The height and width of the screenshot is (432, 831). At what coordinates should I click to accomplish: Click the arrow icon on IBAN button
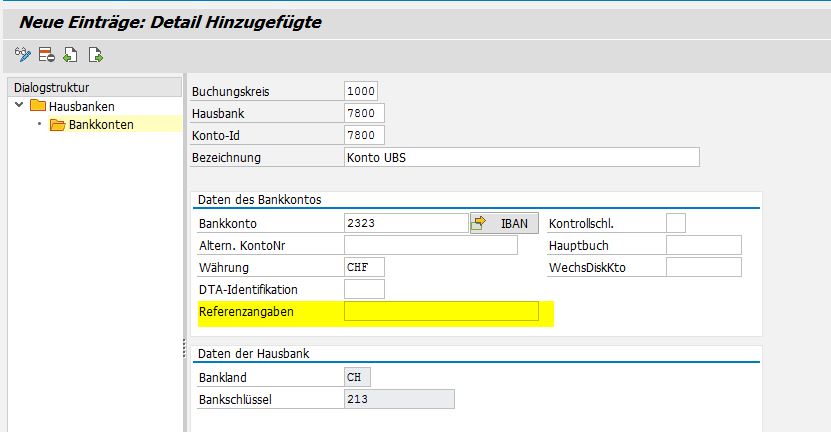point(479,223)
